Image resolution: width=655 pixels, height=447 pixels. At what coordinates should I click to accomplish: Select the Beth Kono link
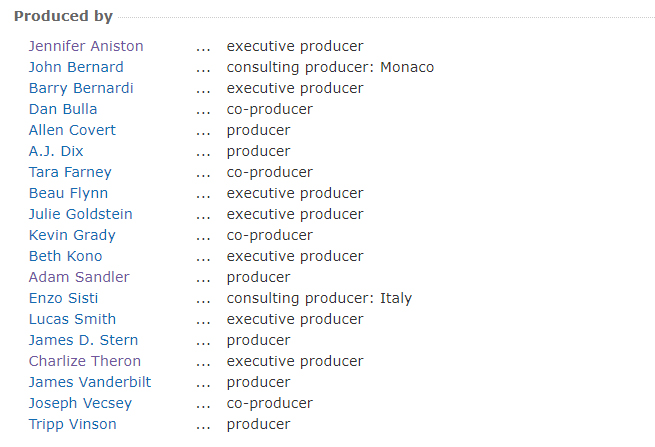click(65, 256)
